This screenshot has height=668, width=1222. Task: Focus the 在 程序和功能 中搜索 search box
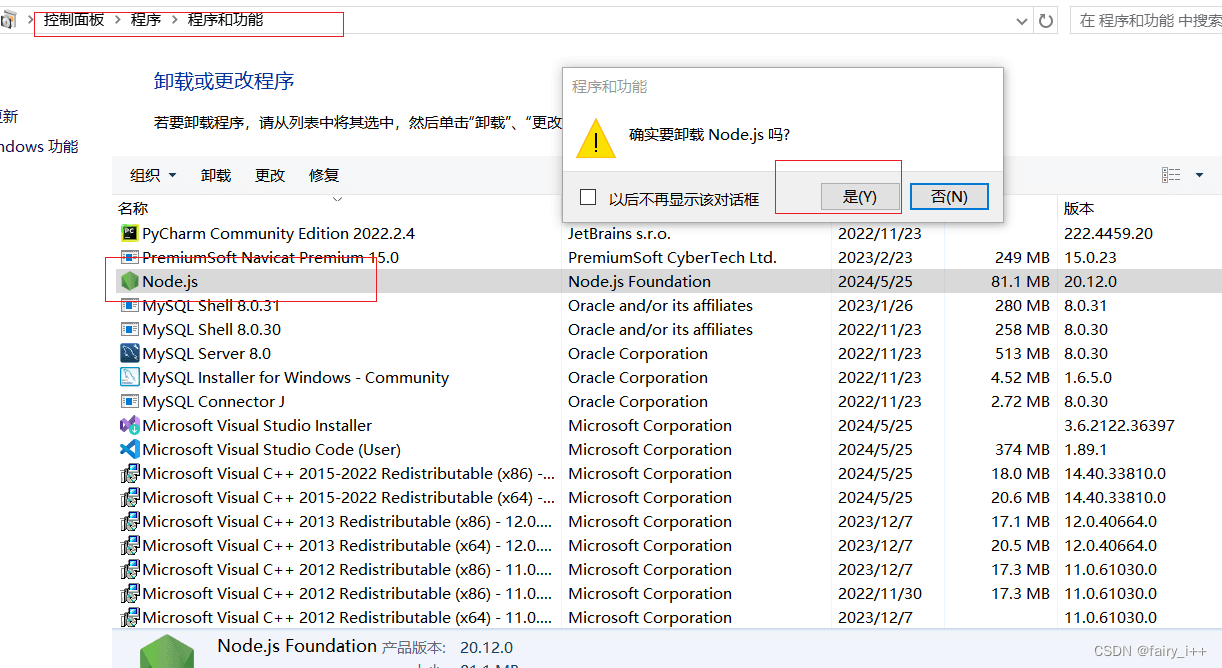click(1148, 20)
